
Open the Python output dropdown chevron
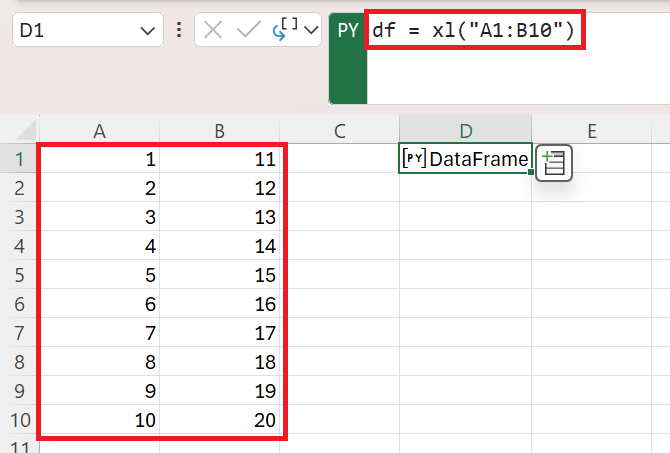tap(310, 30)
